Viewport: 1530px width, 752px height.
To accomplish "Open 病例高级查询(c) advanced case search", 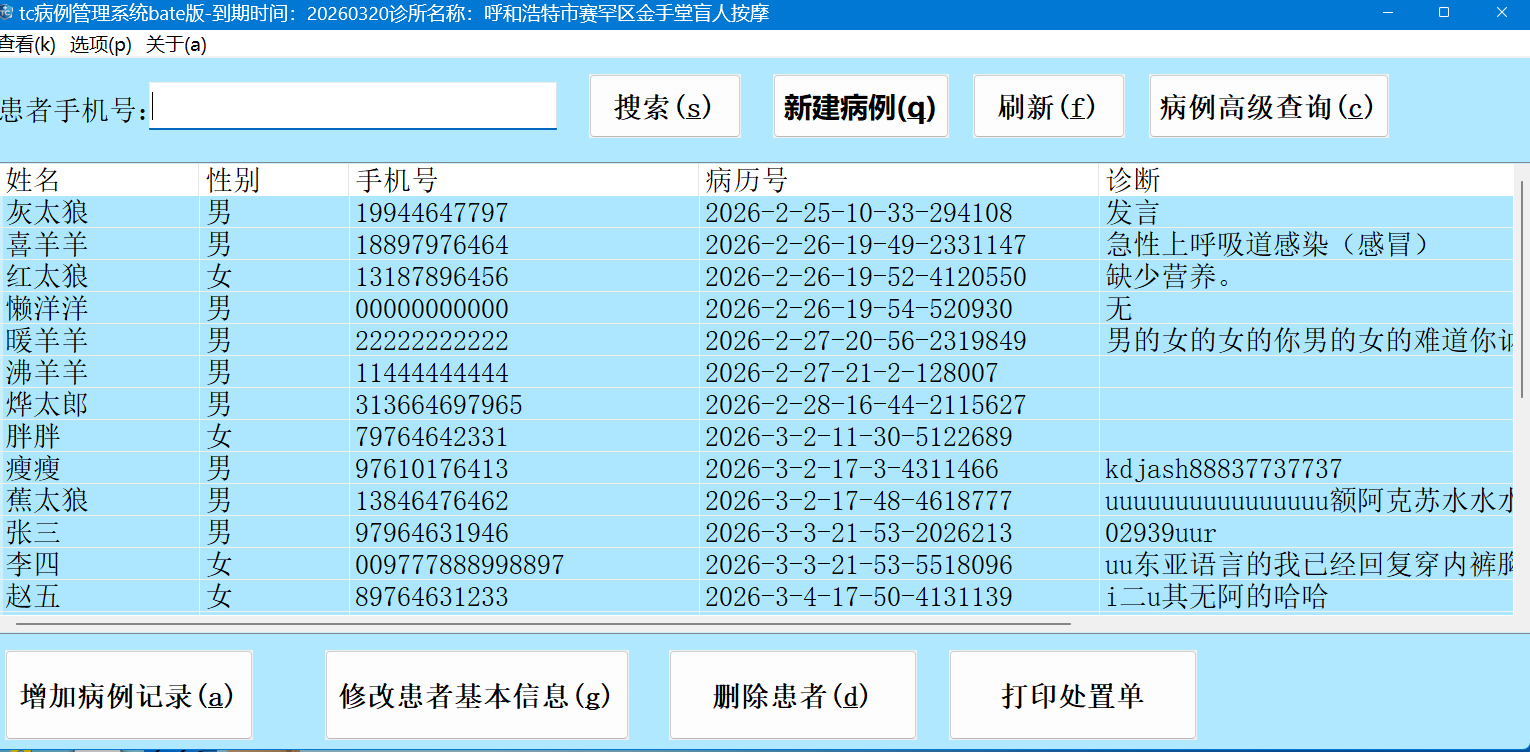I will tap(1268, 105).
